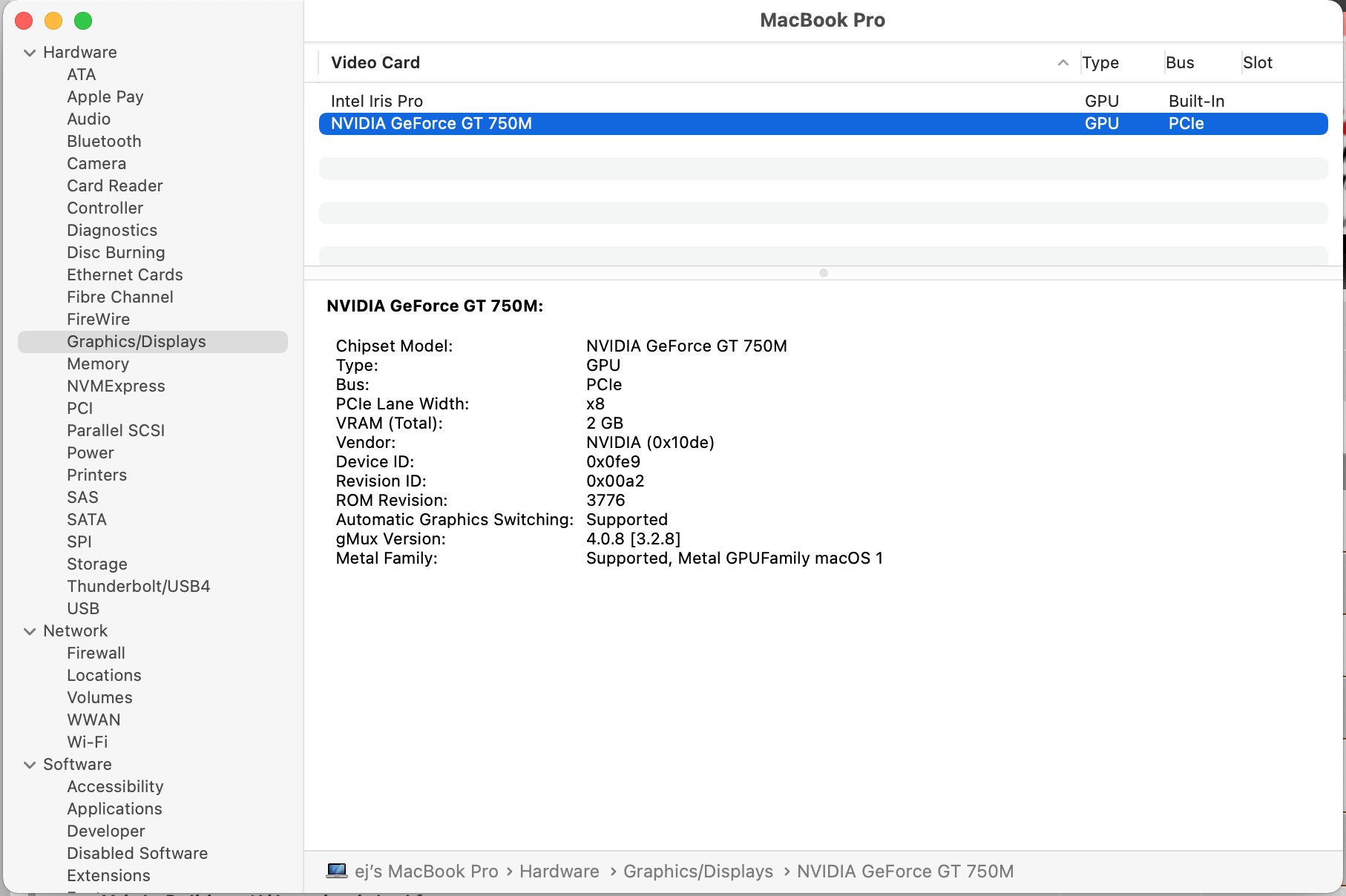Collapse the Software section chevron

[30, 765]
